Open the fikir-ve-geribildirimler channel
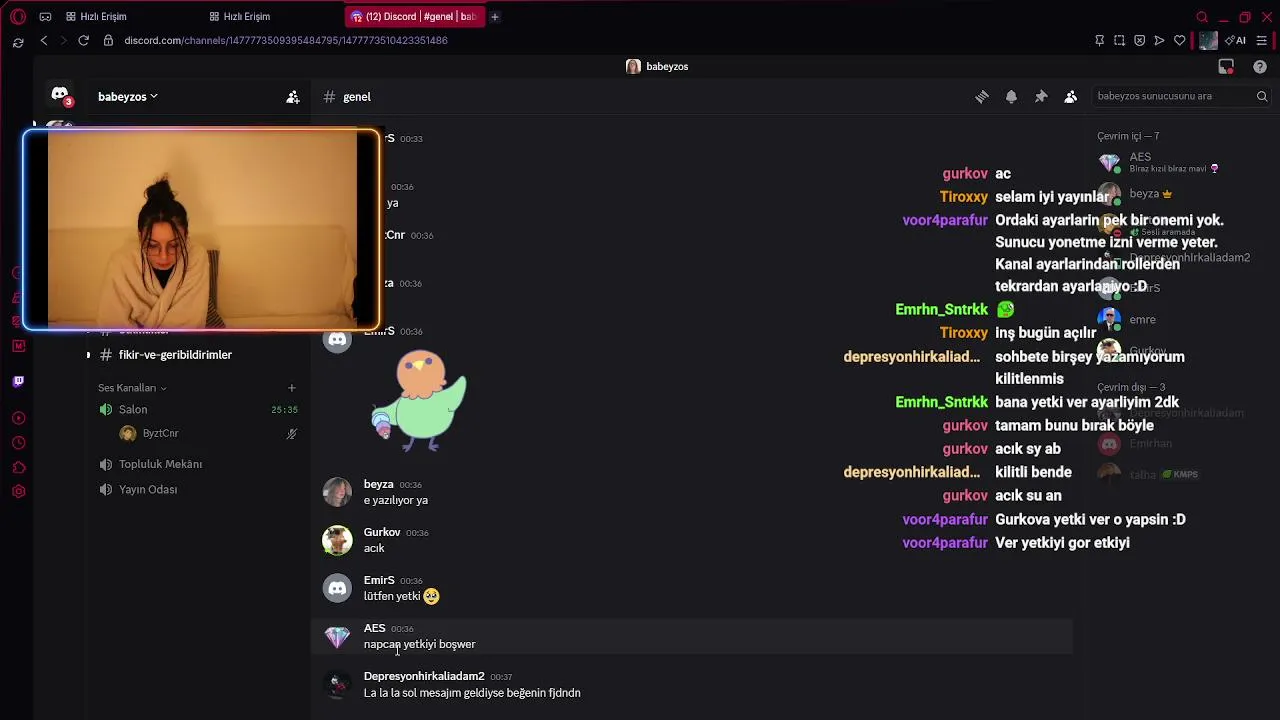 [x=175, y=355]
